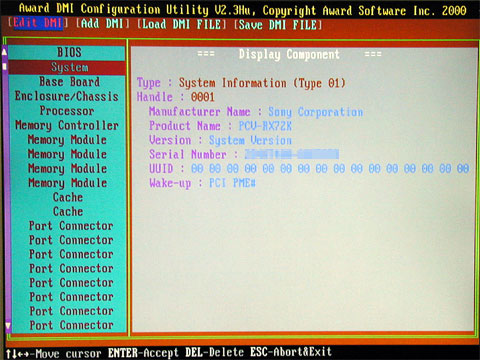Click the ENTER-Accept hint
Viewport: 480px width, 360px height.
143,353
